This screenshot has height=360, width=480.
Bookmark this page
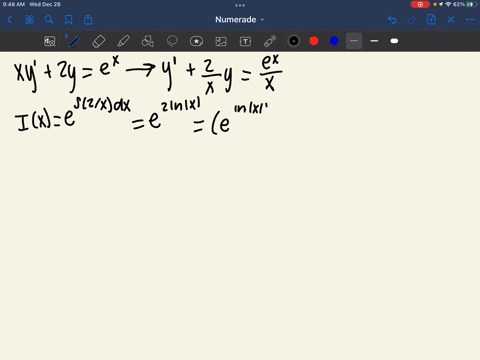(x=68, y=20)
